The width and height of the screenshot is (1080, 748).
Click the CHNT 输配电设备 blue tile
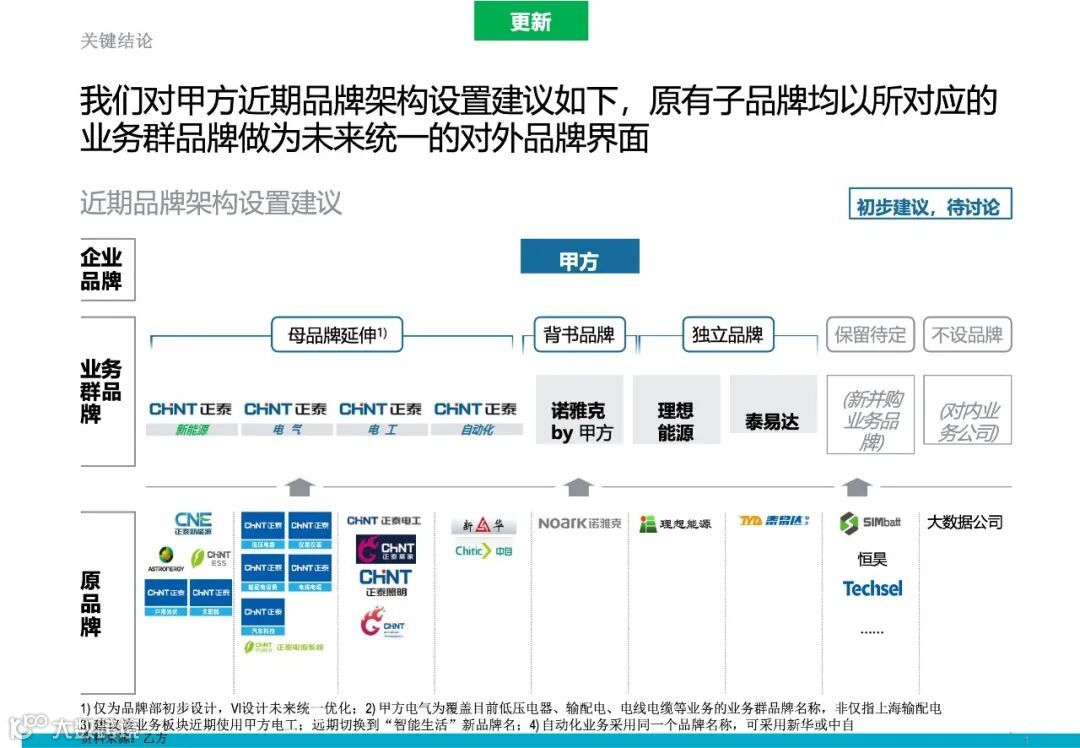pyautogui.click(x=263, y=573)
